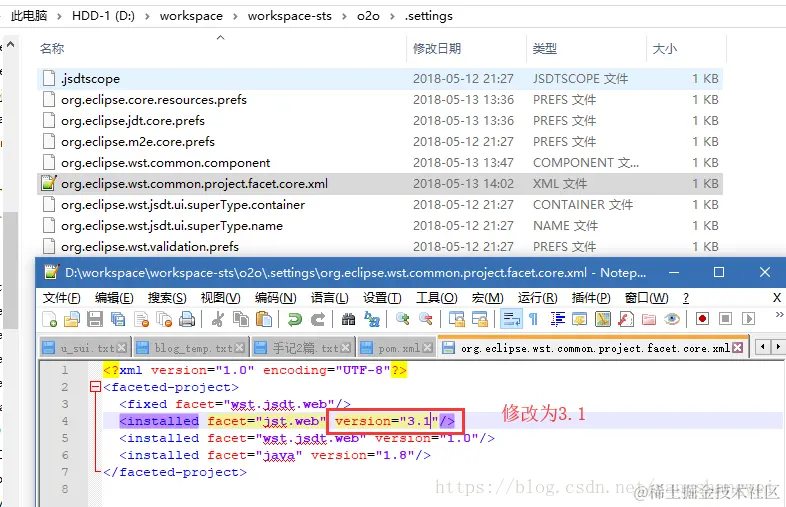This screenshot has width=786, height=507.
Task: Close the facet.core.xml tab
Action: 737,348
